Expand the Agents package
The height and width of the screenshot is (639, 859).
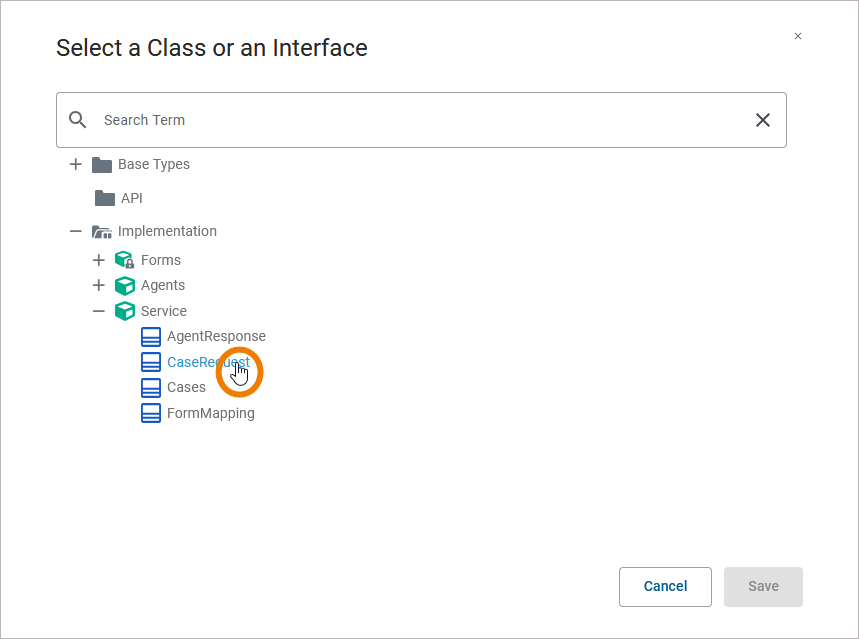99,285
